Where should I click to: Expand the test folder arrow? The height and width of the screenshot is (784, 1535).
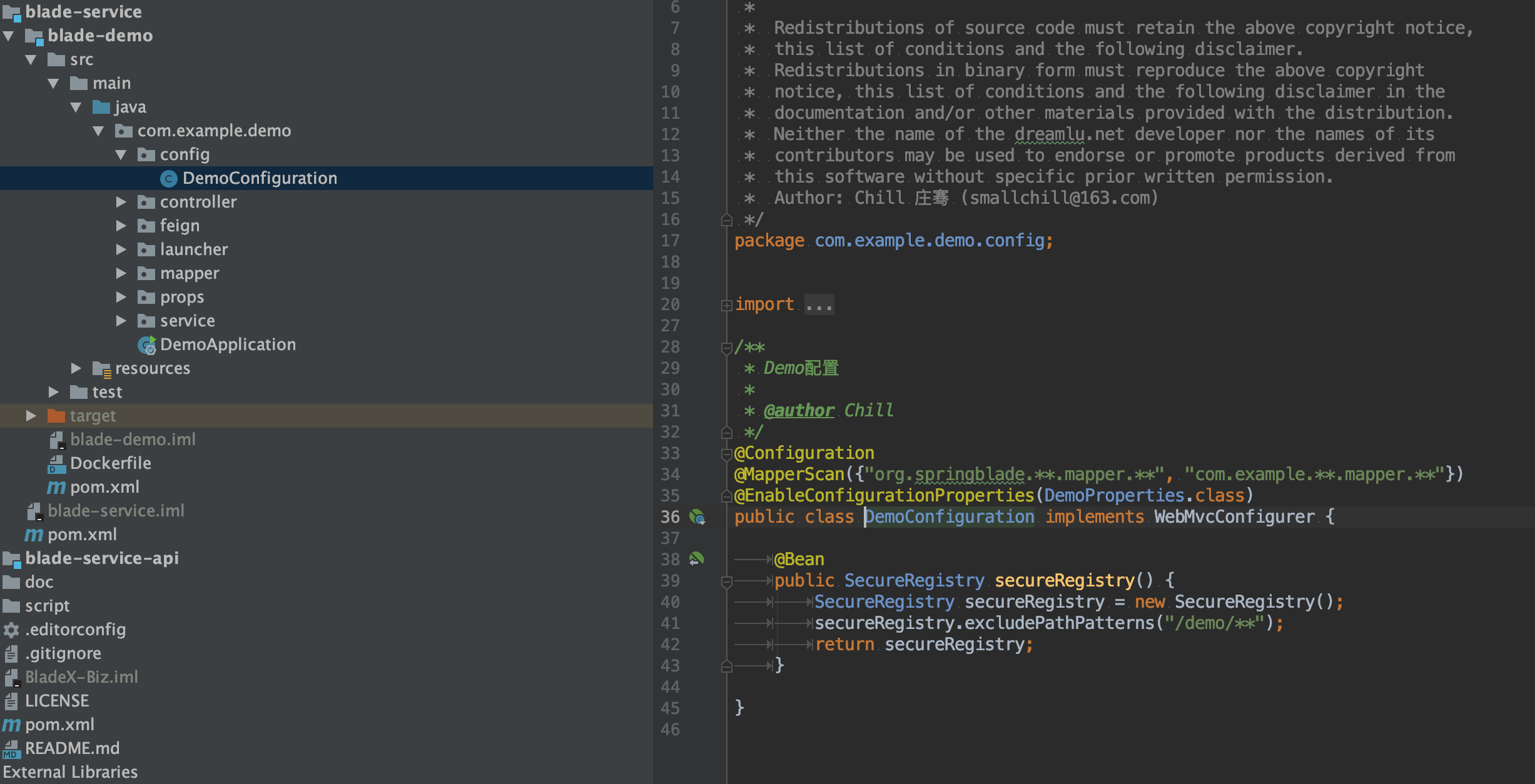[x=54, y=392]
